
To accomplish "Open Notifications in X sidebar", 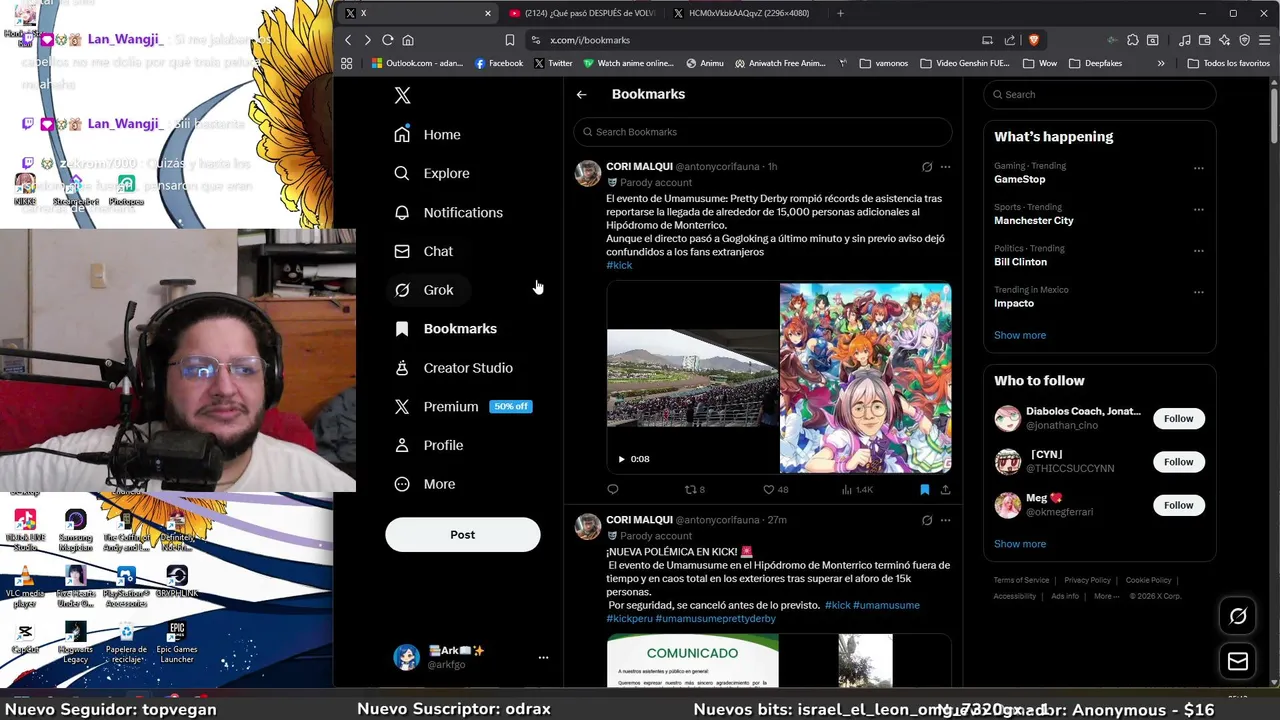I will [449, 212].
